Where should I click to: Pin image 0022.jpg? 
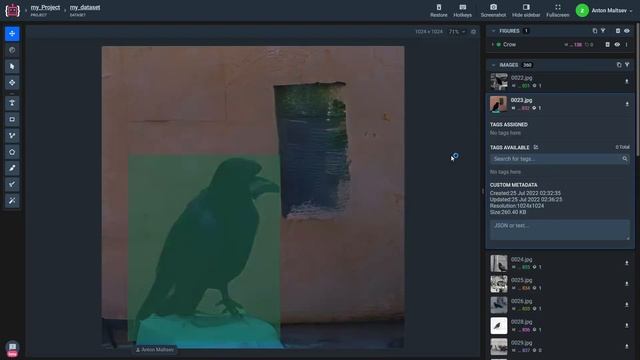[627, 82]
